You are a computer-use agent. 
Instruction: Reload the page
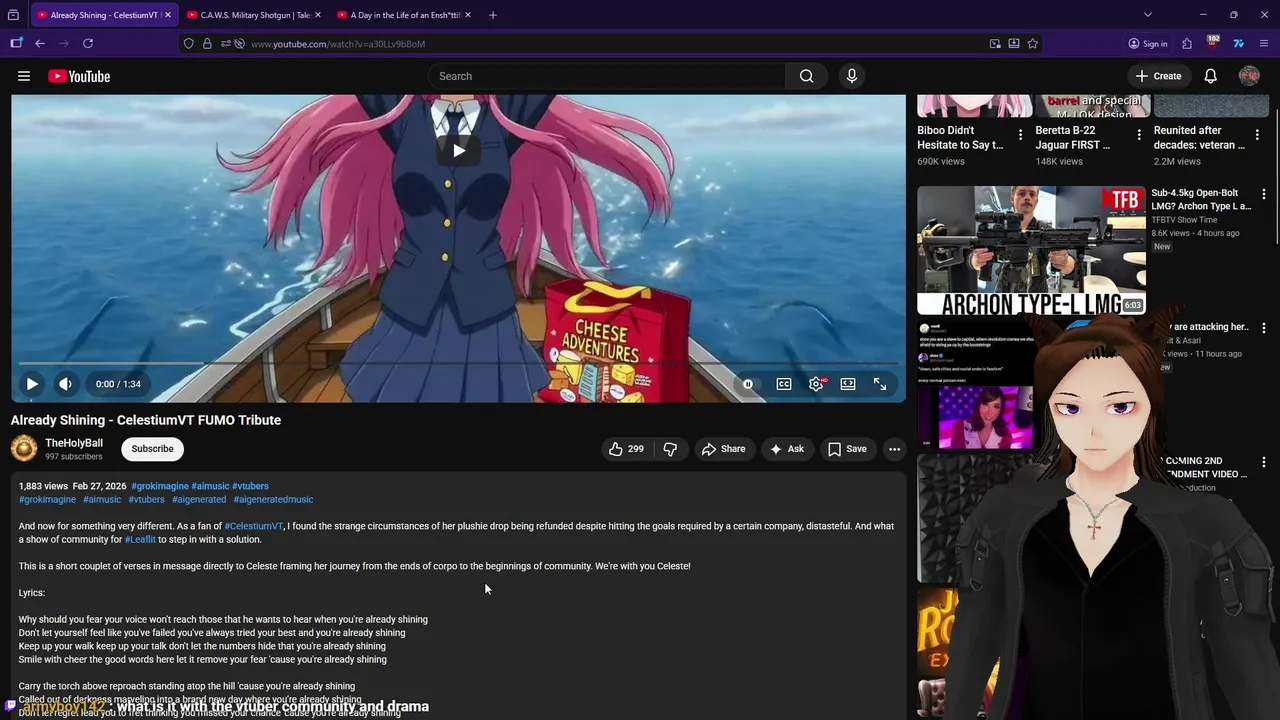point(88,43)
